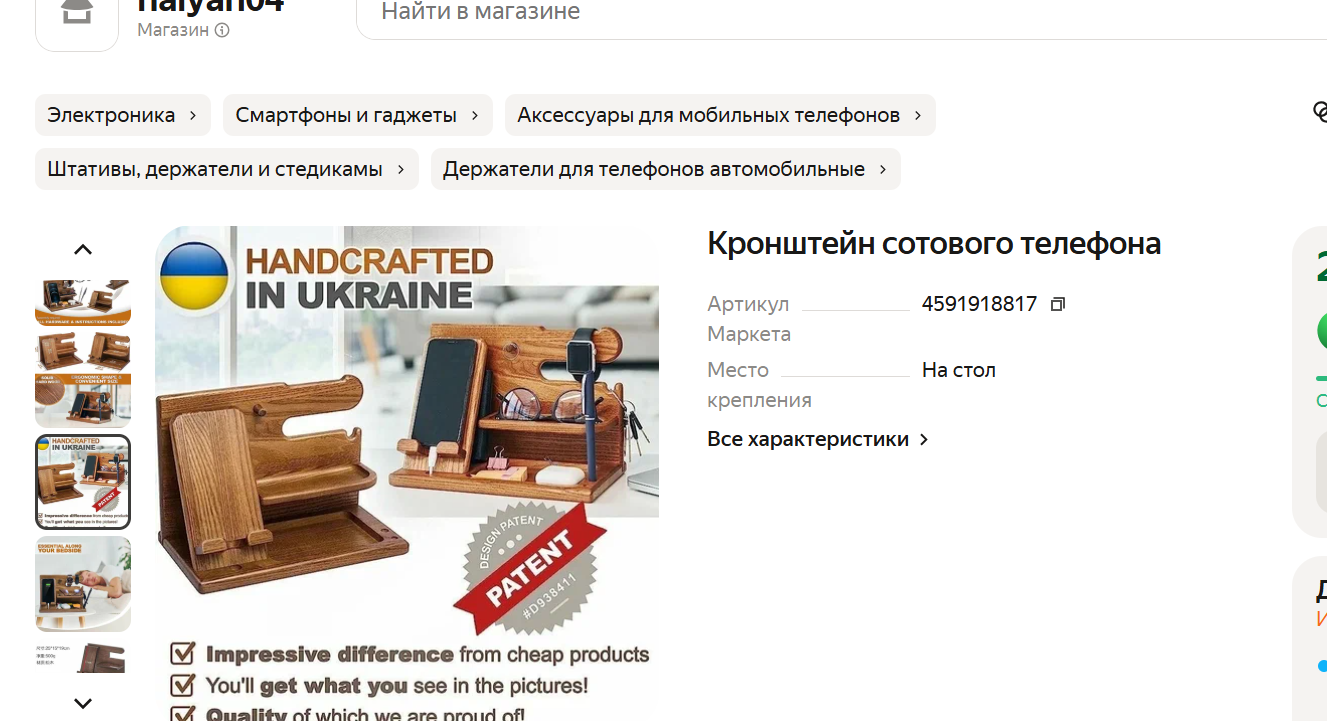Show previous thumbnails with up arrow

click(83, 250)
